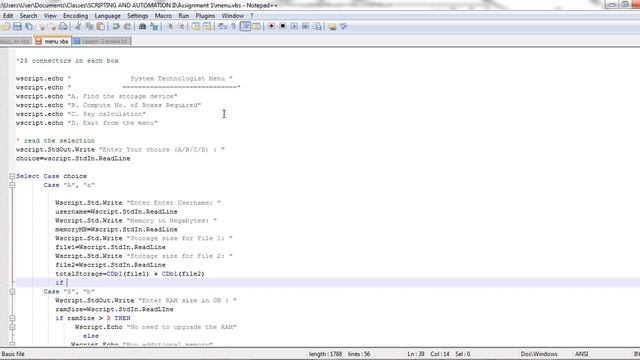Click 'Ln : 39' in the status bar
The image size is (640, 360).
point(416,354)
